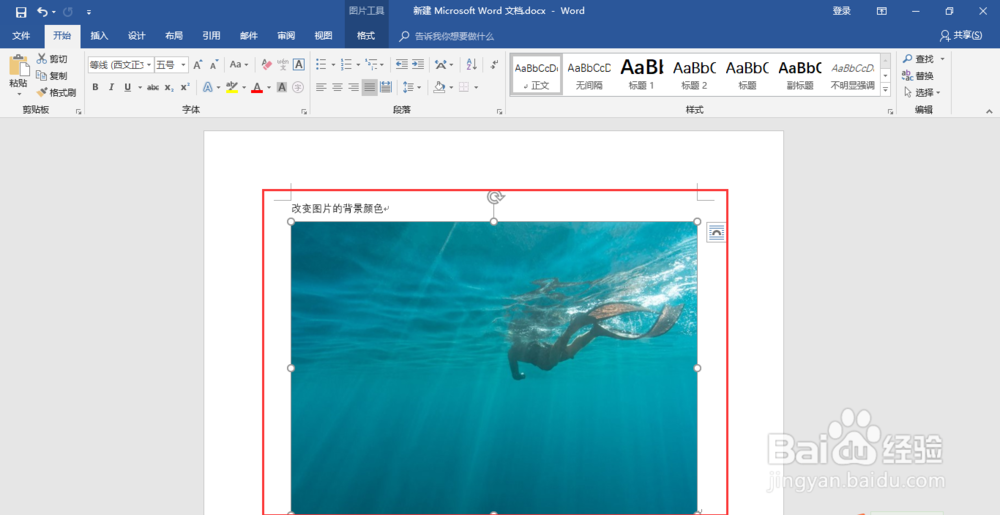Viewport: 1000px width, 515px height.
Task: Toggle Align Left paragraph alignment
Action: [321, 87]
